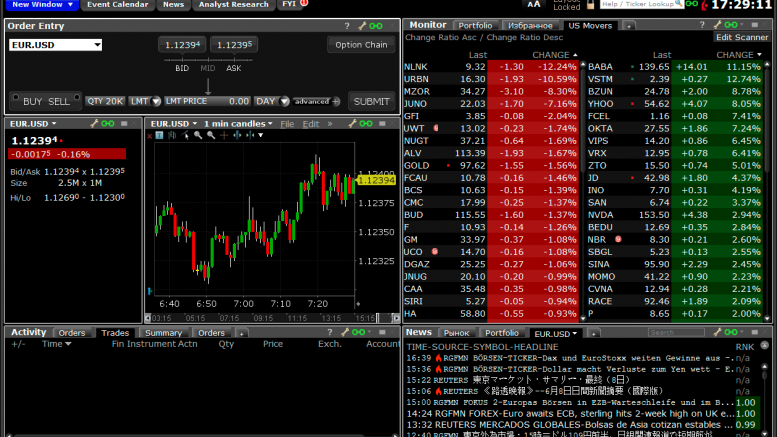Click the bar-type chart toolbar icon

pyautogui.click(x=172, y=135)
